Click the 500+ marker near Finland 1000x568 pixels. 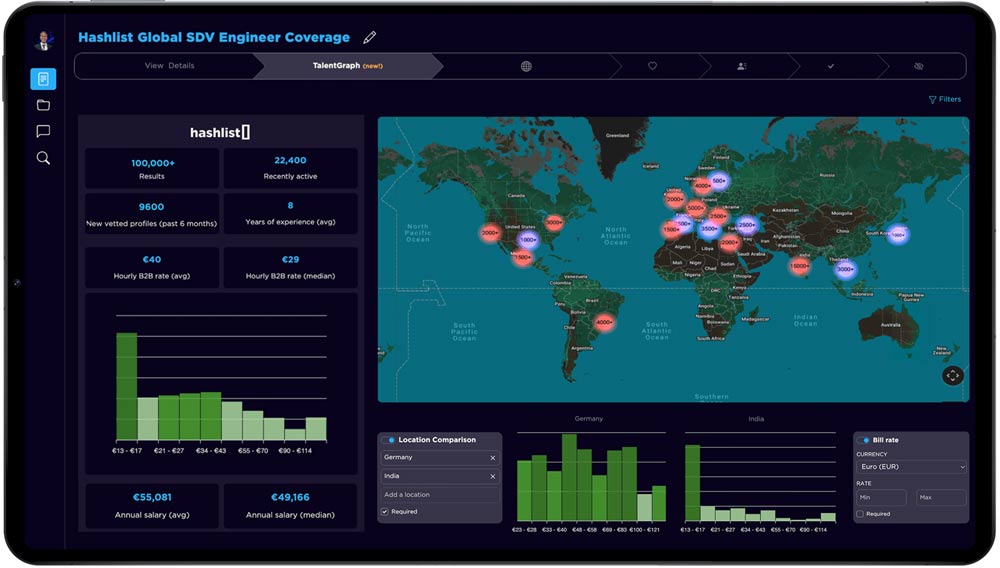coord(719,181)
